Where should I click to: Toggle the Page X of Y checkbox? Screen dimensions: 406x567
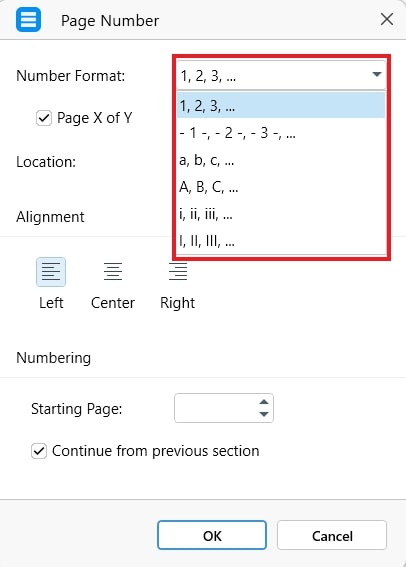click(x=44, y=118)
